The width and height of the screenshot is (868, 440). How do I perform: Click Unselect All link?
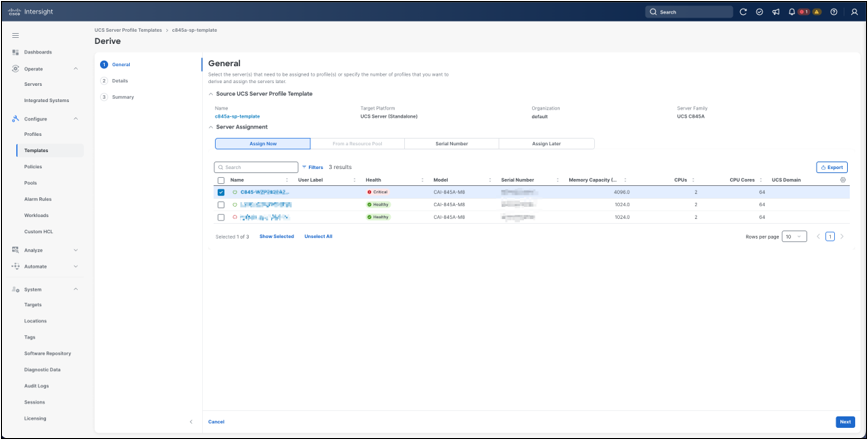[x=318, y=236]
